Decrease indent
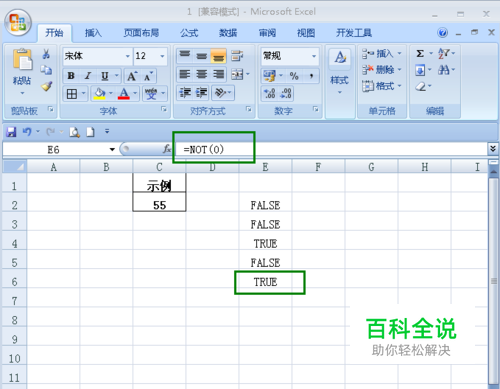This screenshot has height=389, width=500. click(x=185, y=93)
